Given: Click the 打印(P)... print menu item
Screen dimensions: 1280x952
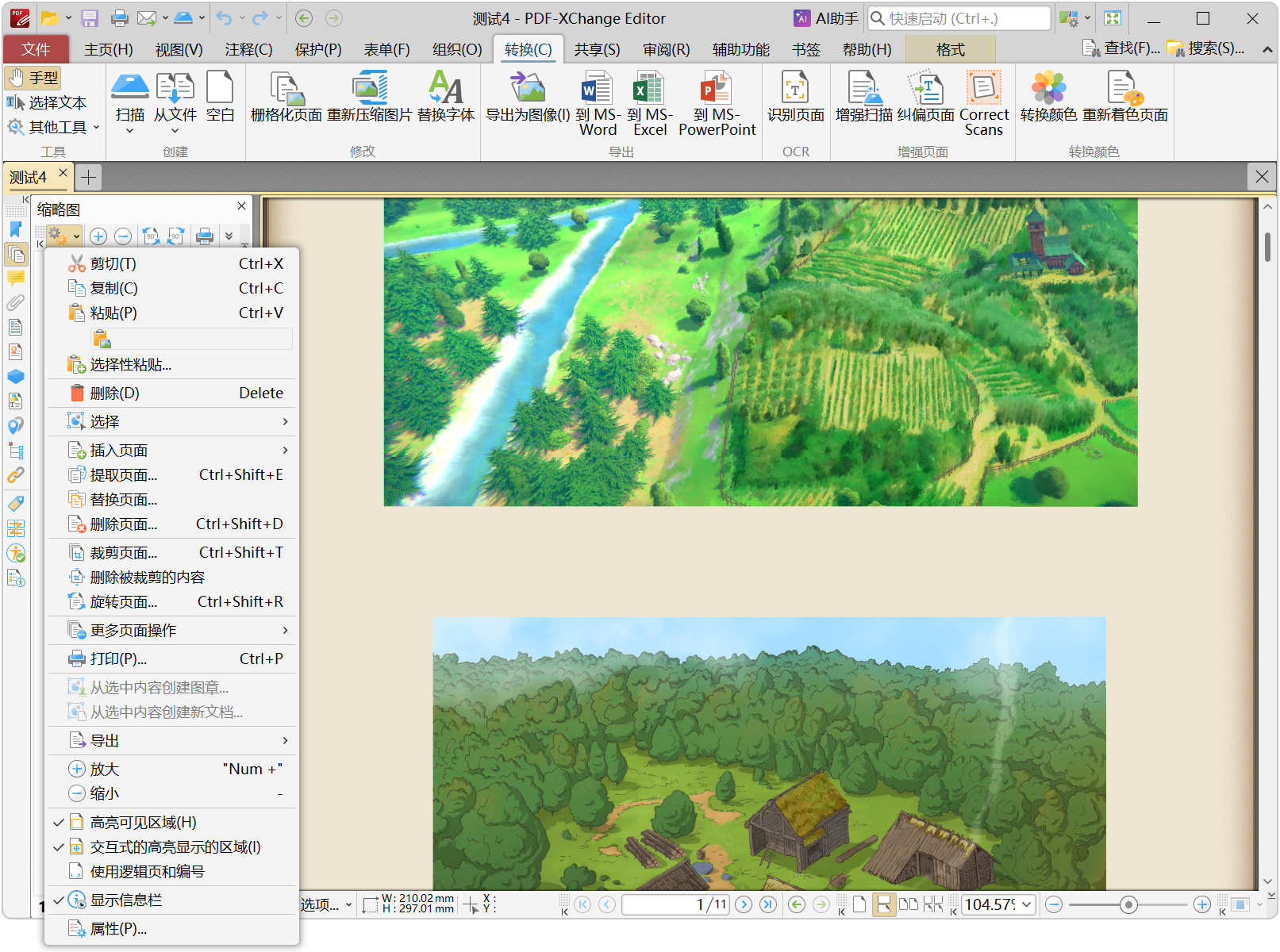Looking at the screenshot, I should pos(171,658).
